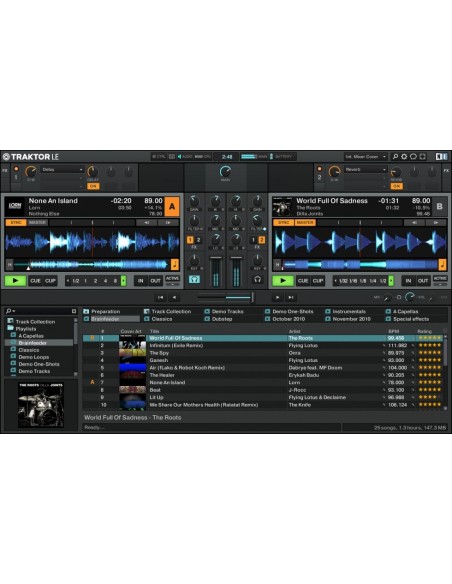Open Preferences via the gear icon
452x584 pixels.
[x=404, y=157]
